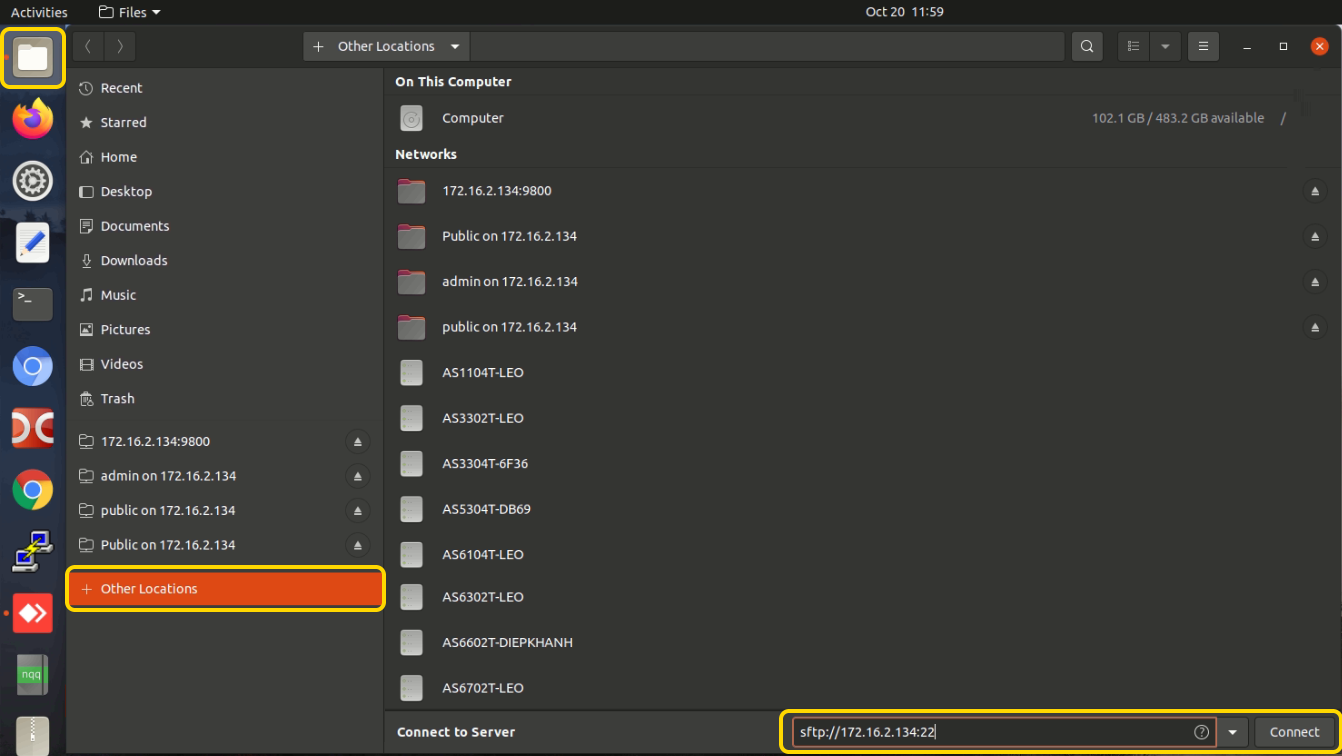1342x756 pixels.
Task: Open the Activities overview
Action: coord(39,11)
